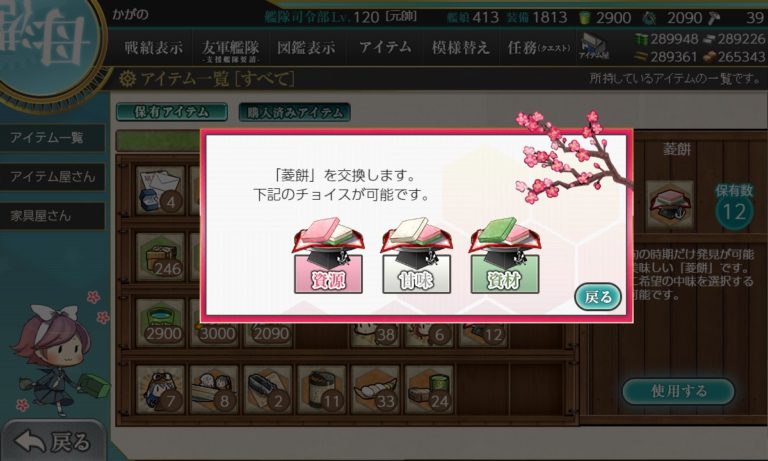
Task: Choose the pink 資源 hishimochi exchange option
Action: (328, 256)
